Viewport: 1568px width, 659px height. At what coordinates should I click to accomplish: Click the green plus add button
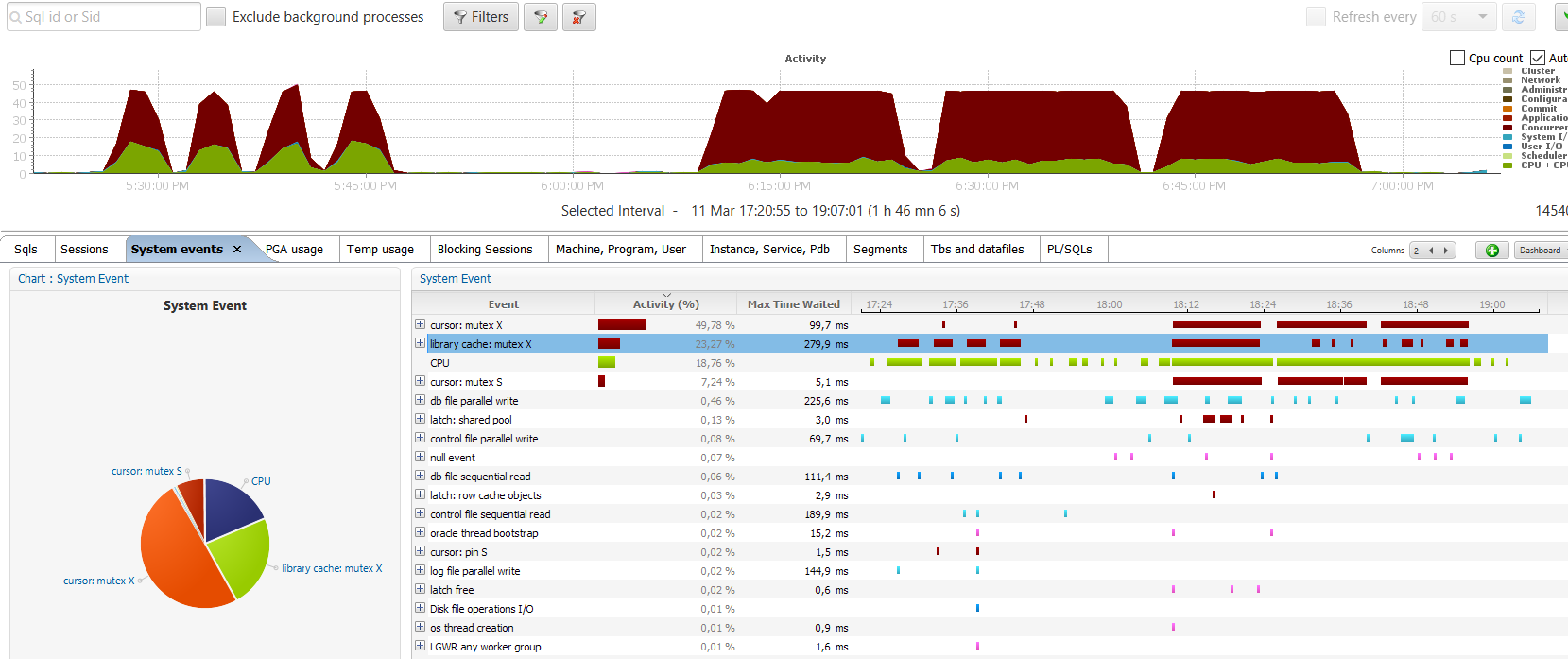pos(1491,251)
